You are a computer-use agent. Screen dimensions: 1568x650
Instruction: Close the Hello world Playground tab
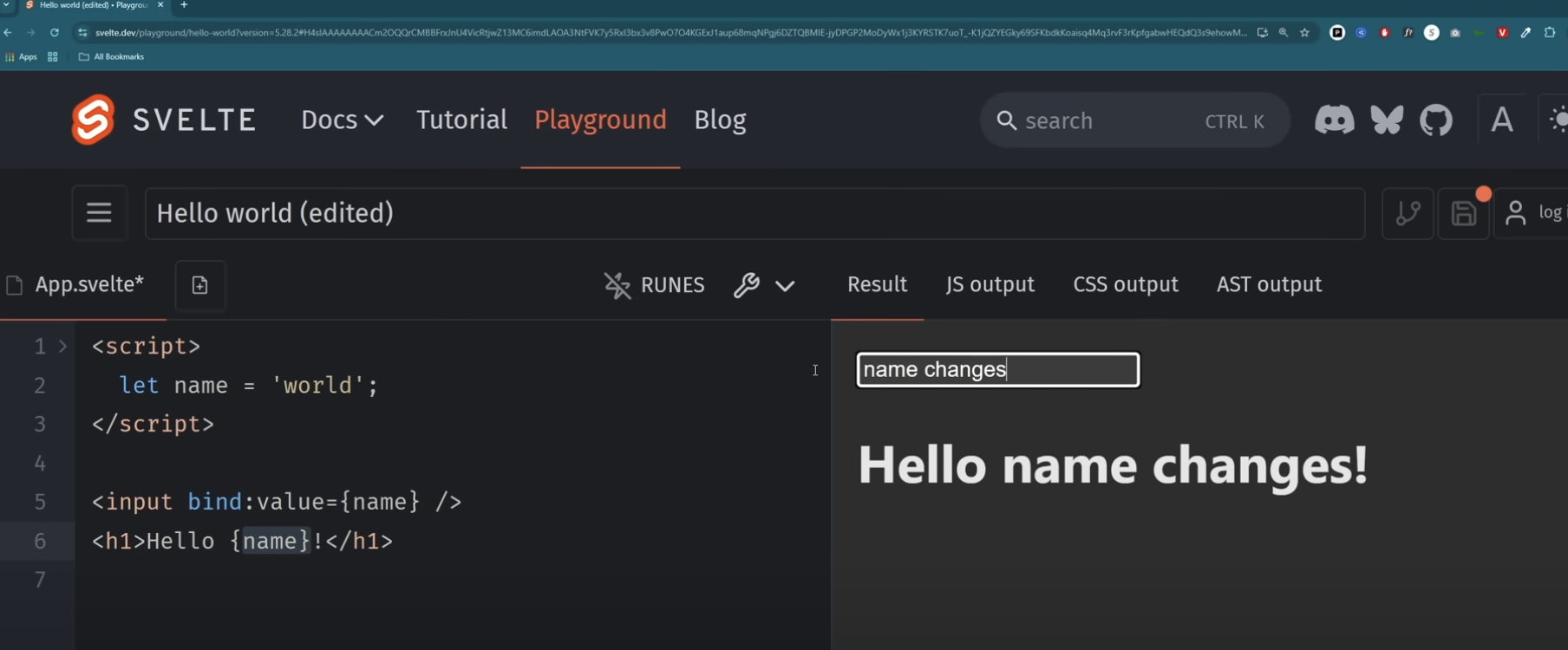(160, 5)
